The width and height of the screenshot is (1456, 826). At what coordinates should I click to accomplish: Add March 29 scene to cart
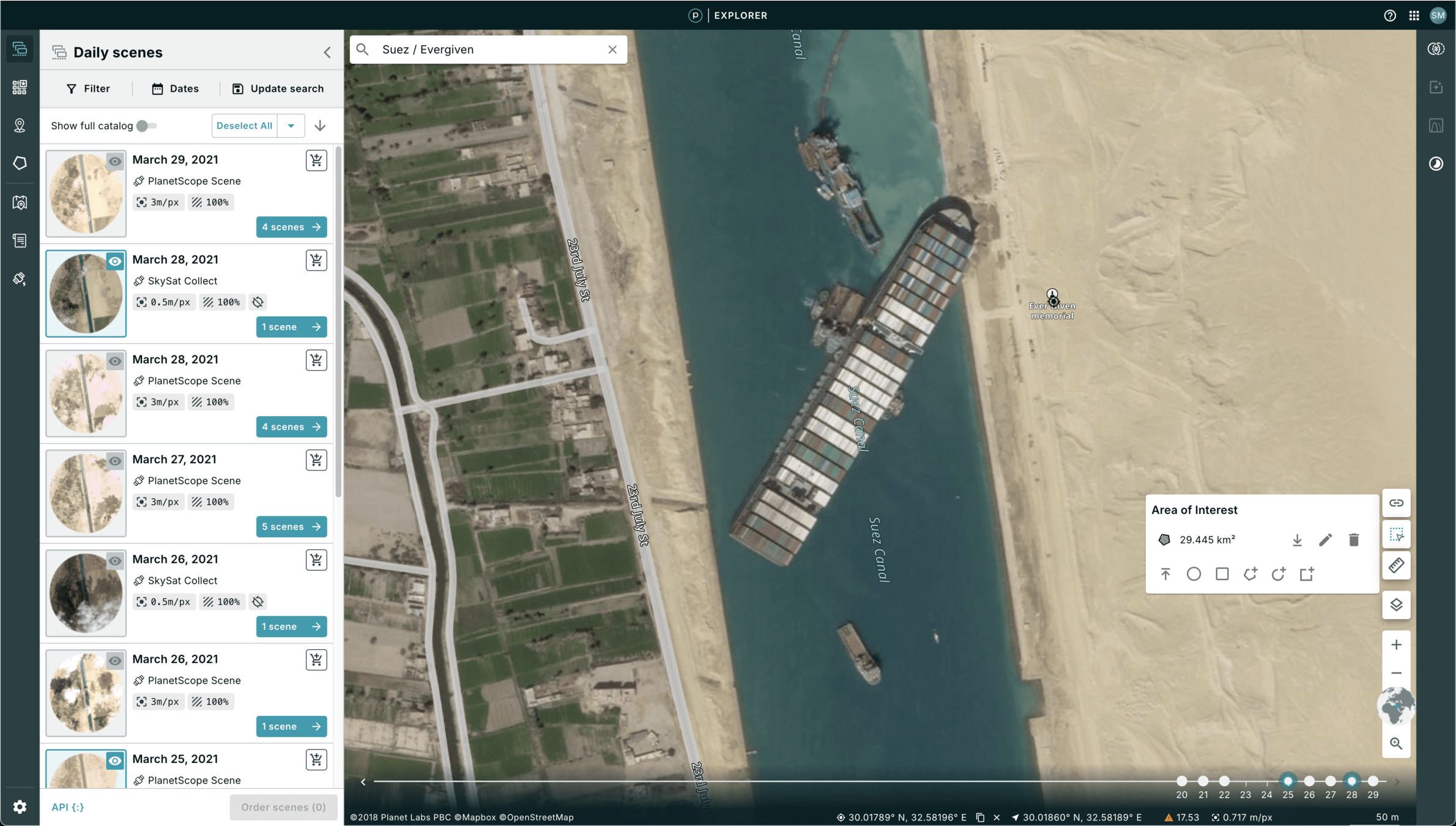coord(316,160)
